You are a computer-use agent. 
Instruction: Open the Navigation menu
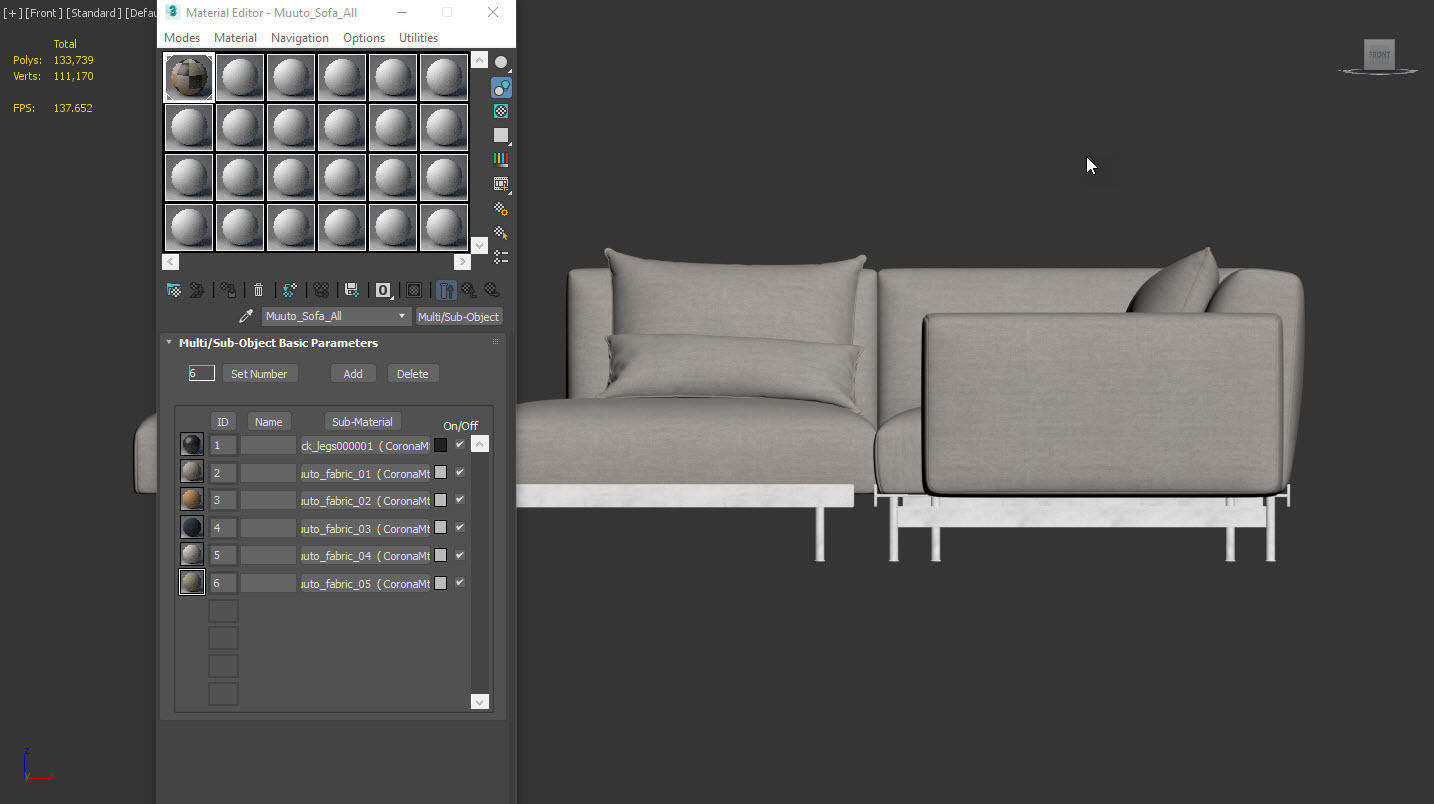pyautogui.click(x=300, y=38)
